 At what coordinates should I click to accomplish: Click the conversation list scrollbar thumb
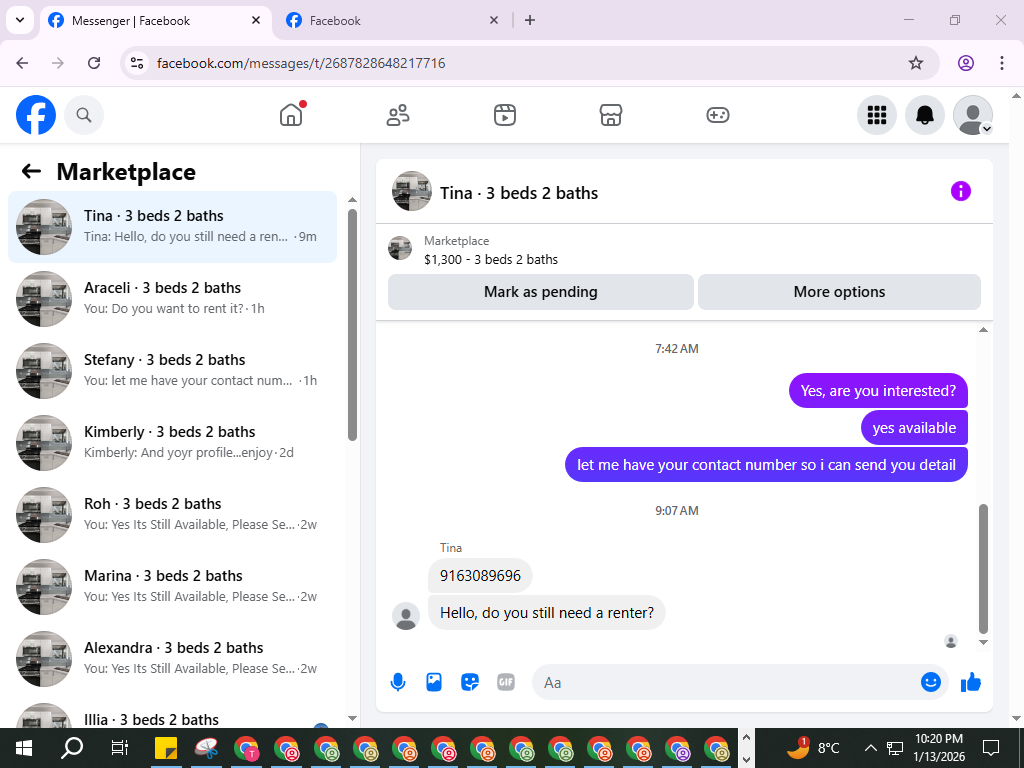pos(353,325)
